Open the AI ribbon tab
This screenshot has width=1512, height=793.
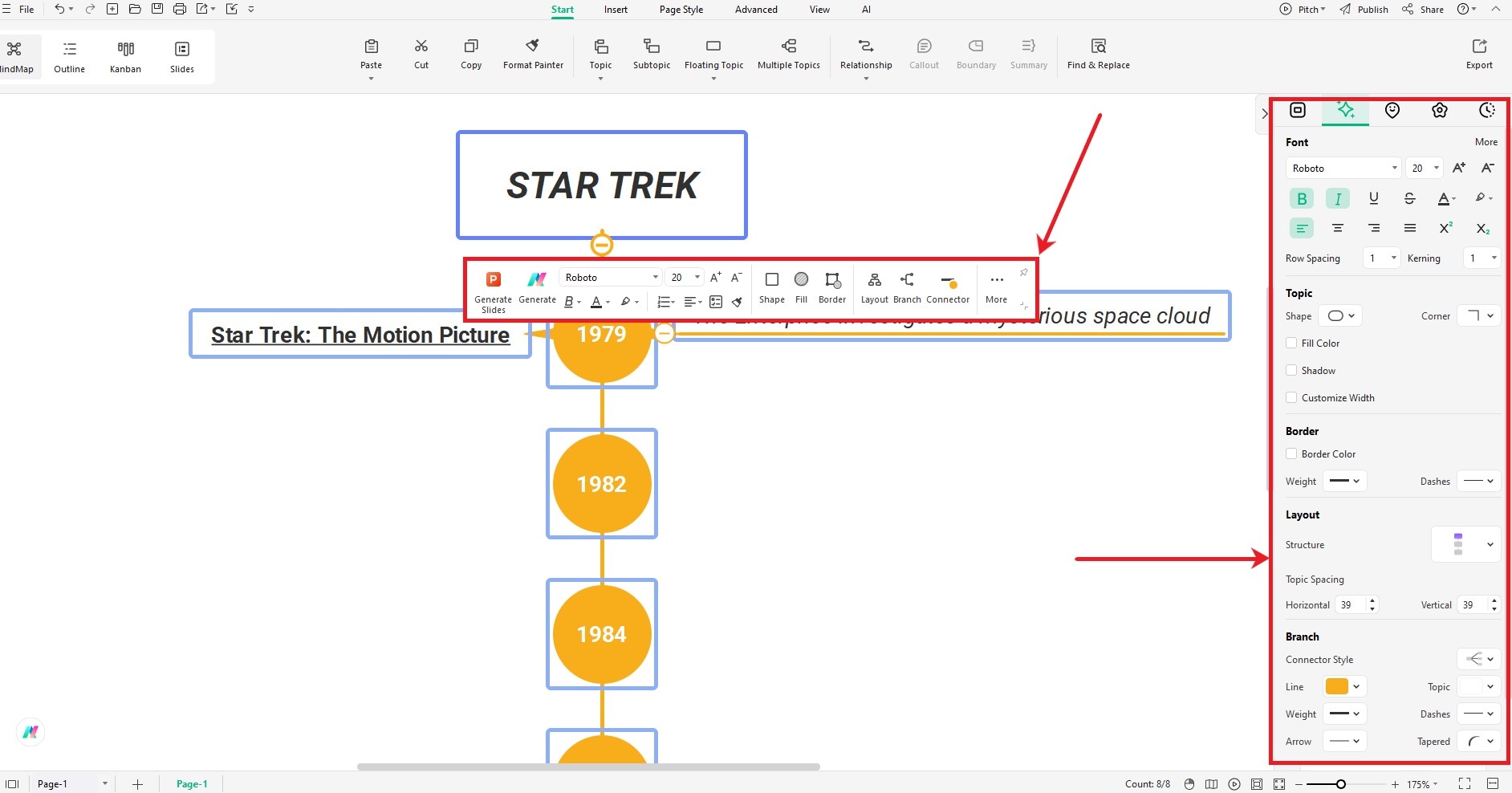[x=866, y=10]
